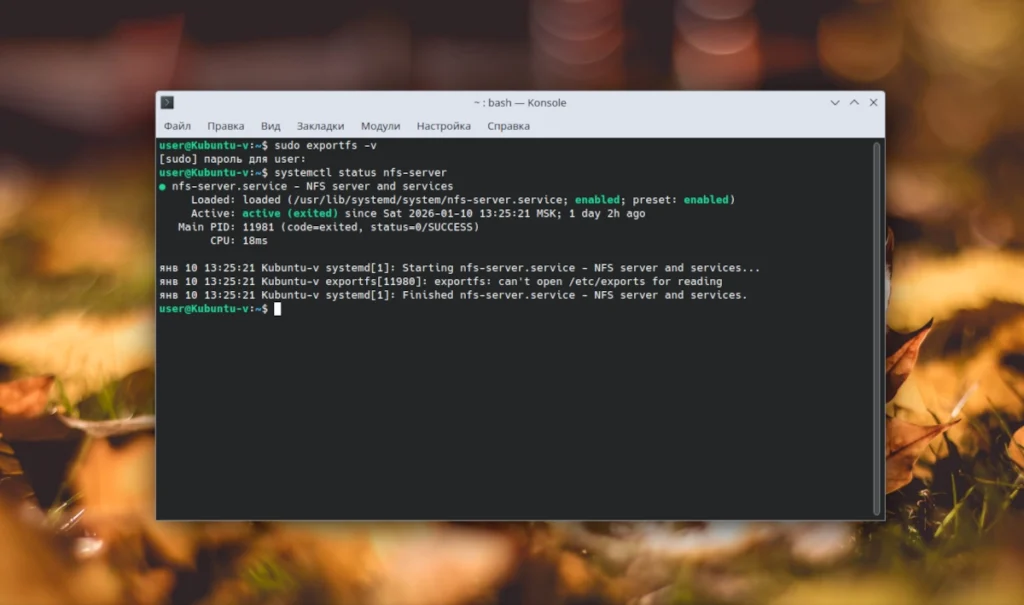The height and width of the screenshot is (605, 1024).
Task: Open the Правка menu
Action: pos(225,126)
